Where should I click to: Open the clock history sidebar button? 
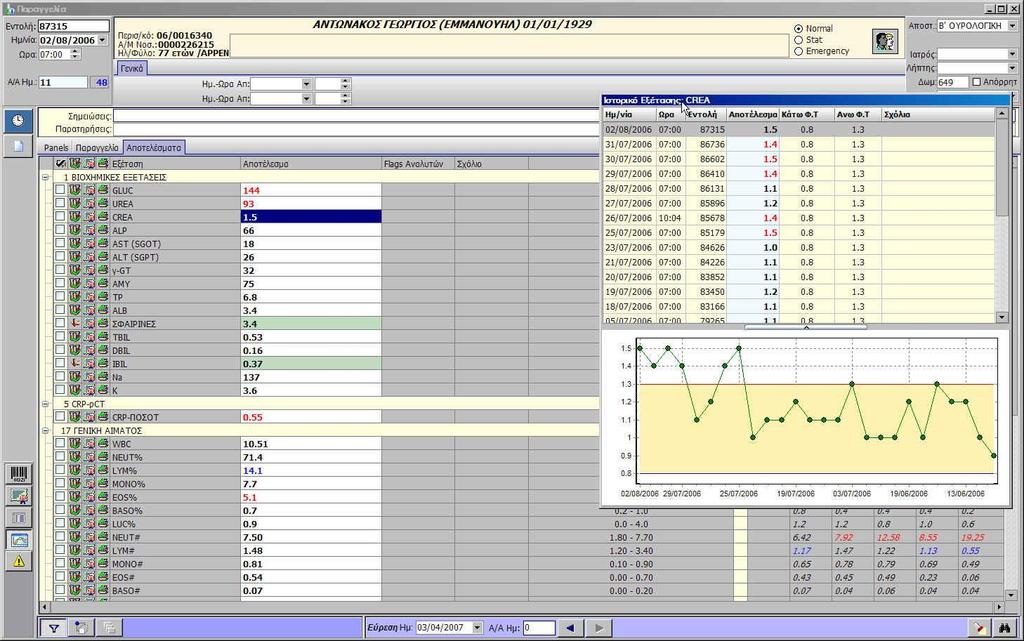18,121
